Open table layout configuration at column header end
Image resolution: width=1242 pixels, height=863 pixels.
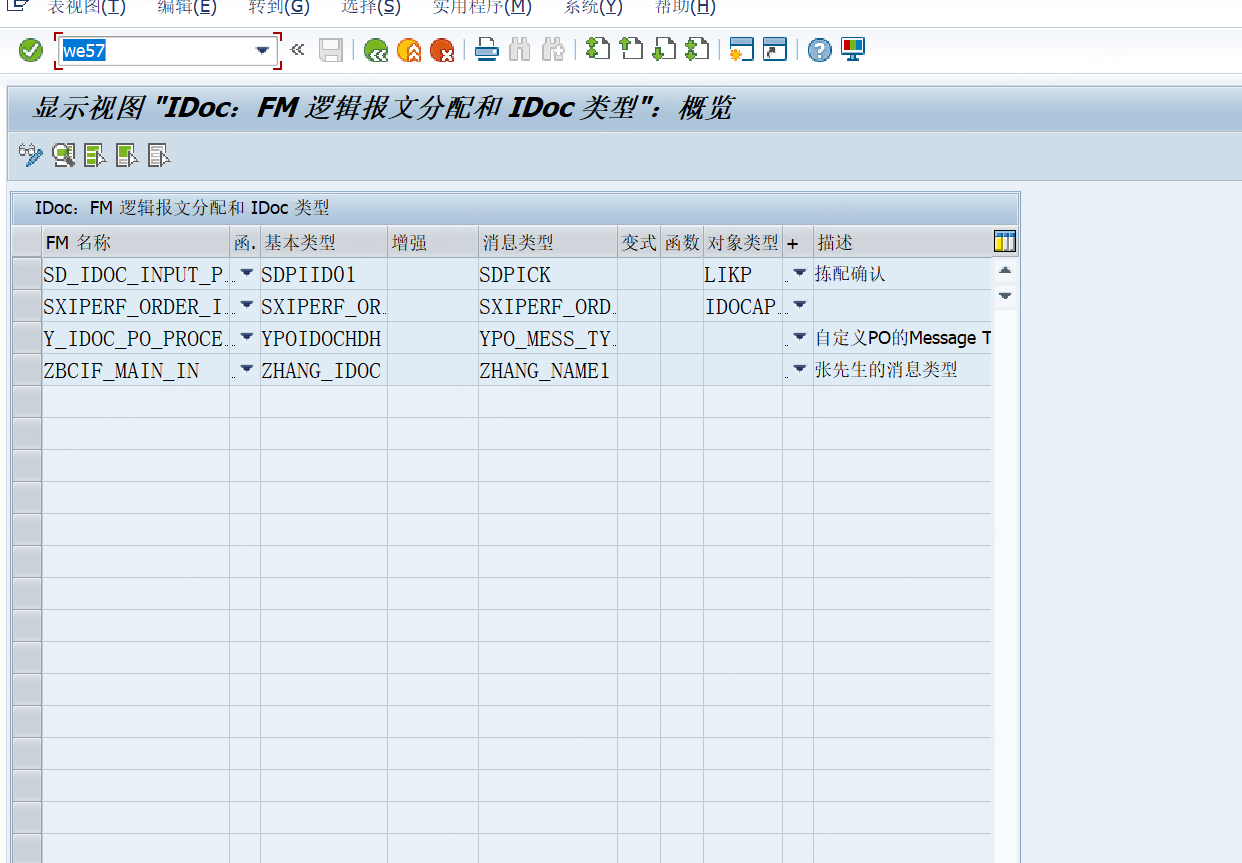pos(1005,241)
